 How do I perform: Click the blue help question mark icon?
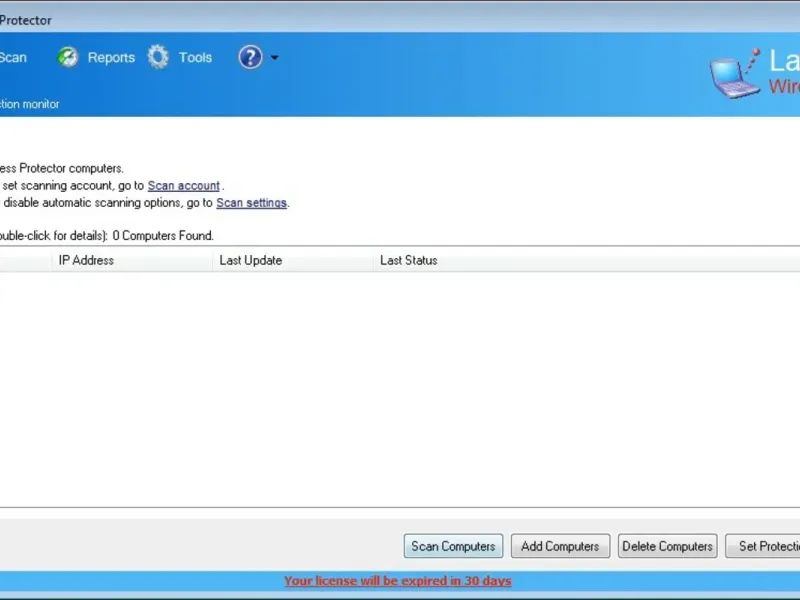[250, 57]
